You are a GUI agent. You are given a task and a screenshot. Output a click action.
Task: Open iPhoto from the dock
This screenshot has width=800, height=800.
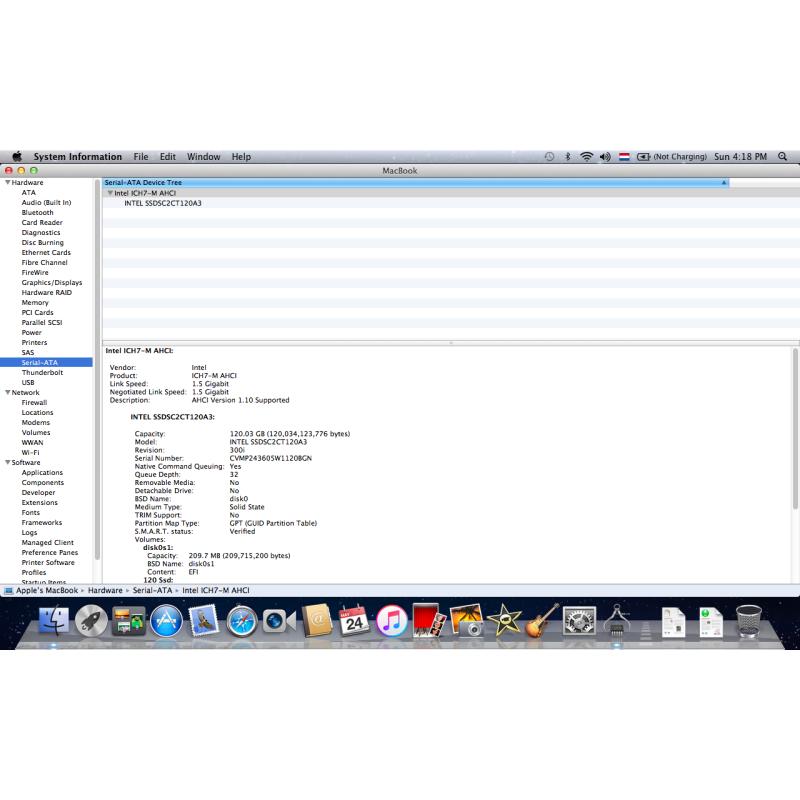(x=466, y=621)
